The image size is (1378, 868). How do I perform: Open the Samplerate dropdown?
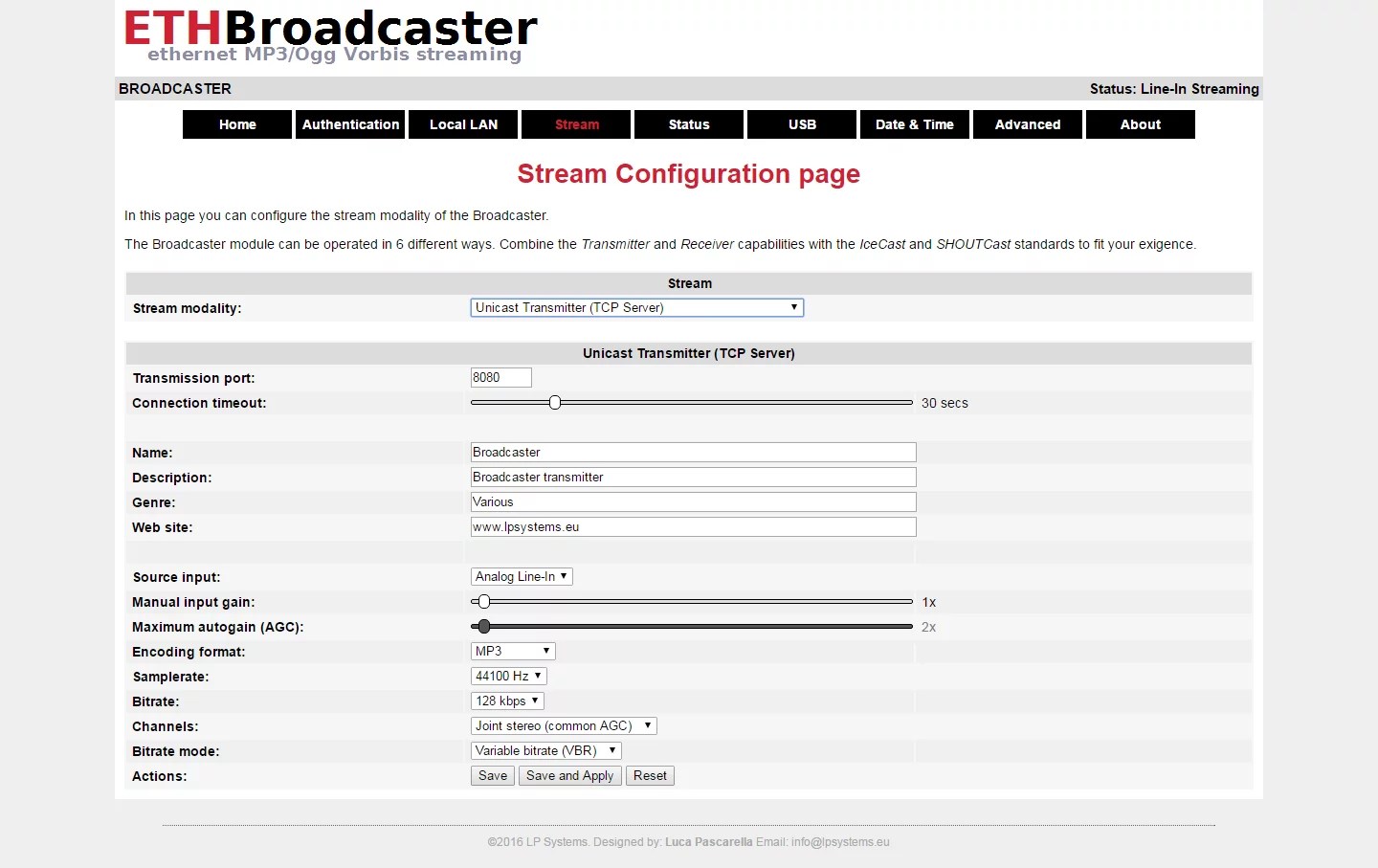[x=508, y=677]
